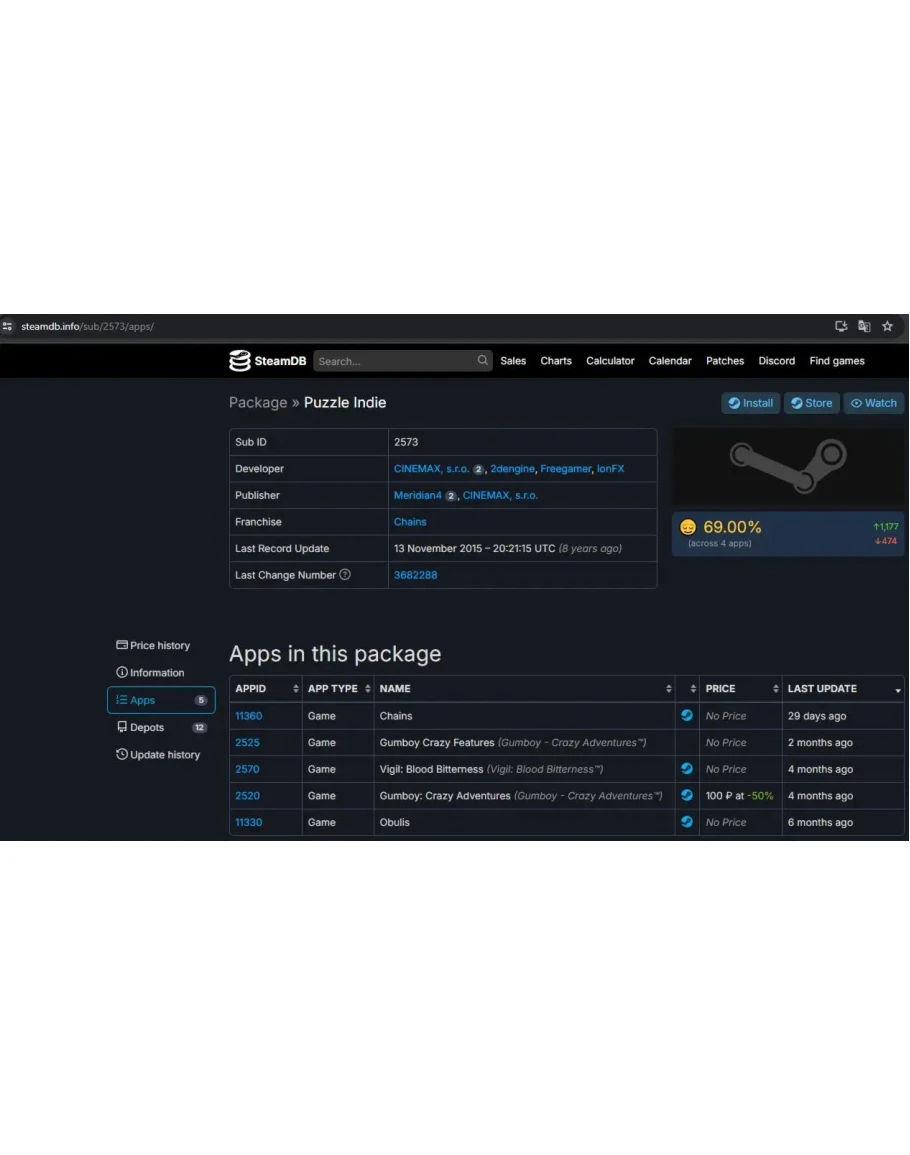Open site info icon left of the URL
Image resolution: width=910 pixels, height=1155 pixels.
point(7,326)
